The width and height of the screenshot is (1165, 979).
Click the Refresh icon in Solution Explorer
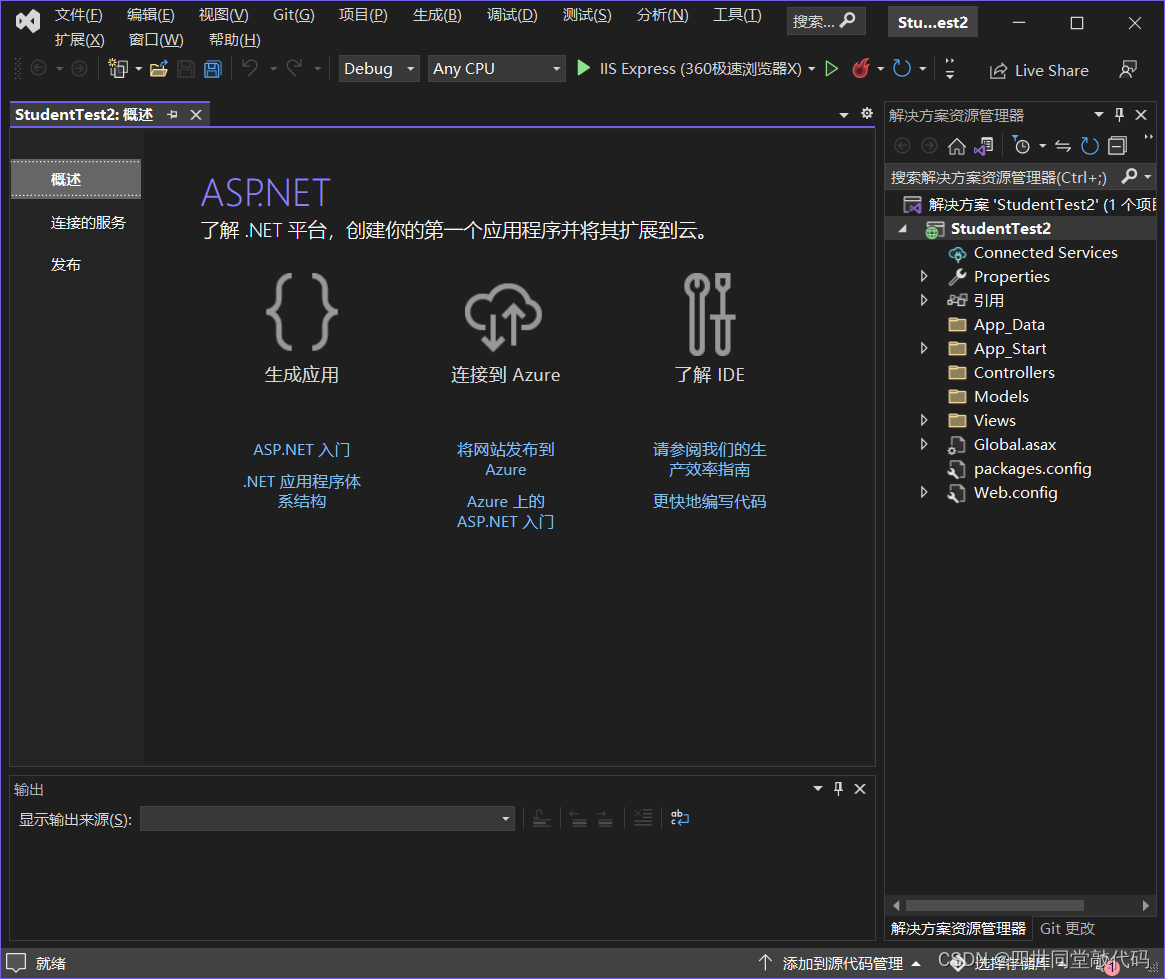click(x=1090, y=146)
